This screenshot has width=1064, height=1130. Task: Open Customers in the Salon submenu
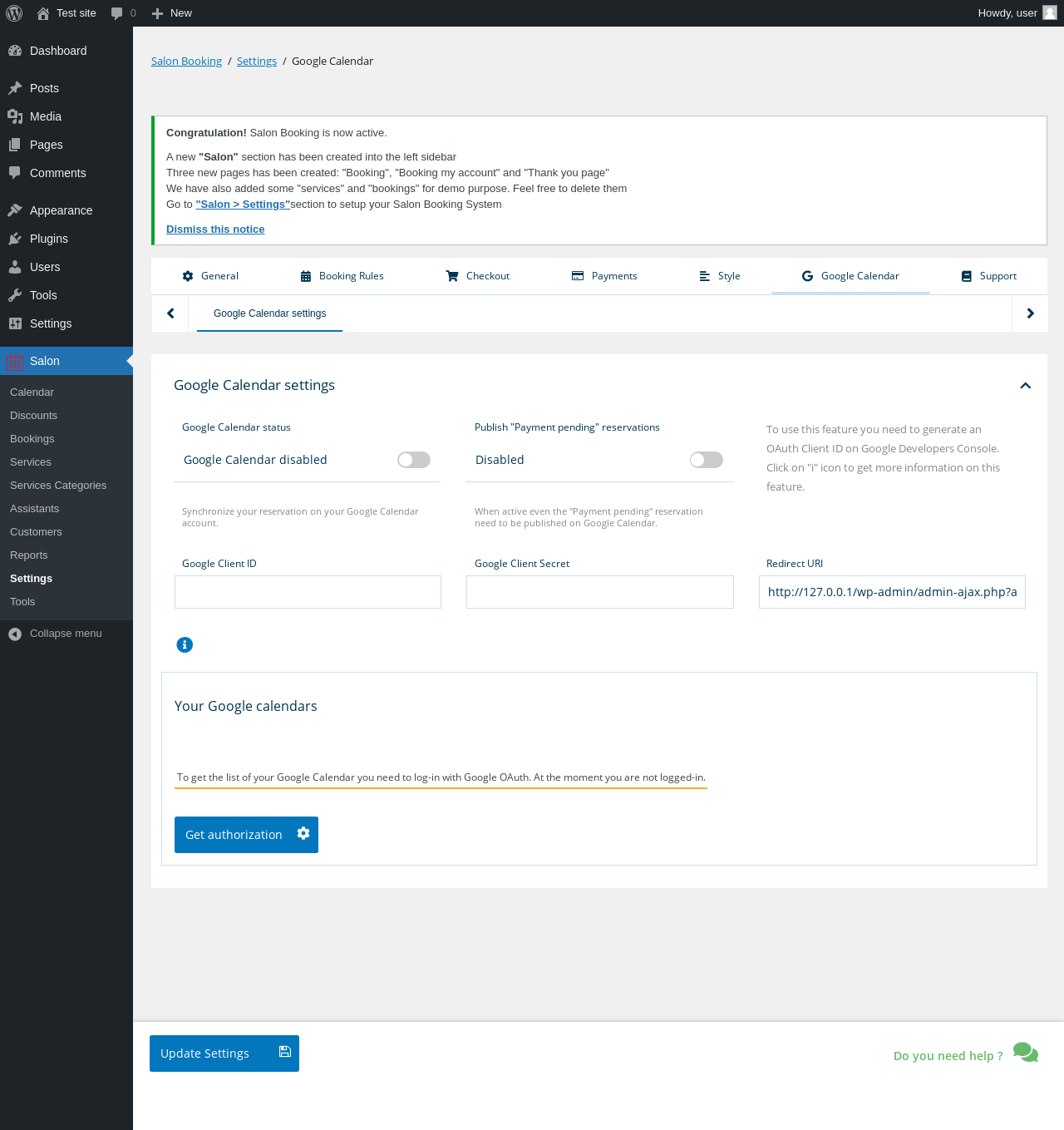click(36, 532)
